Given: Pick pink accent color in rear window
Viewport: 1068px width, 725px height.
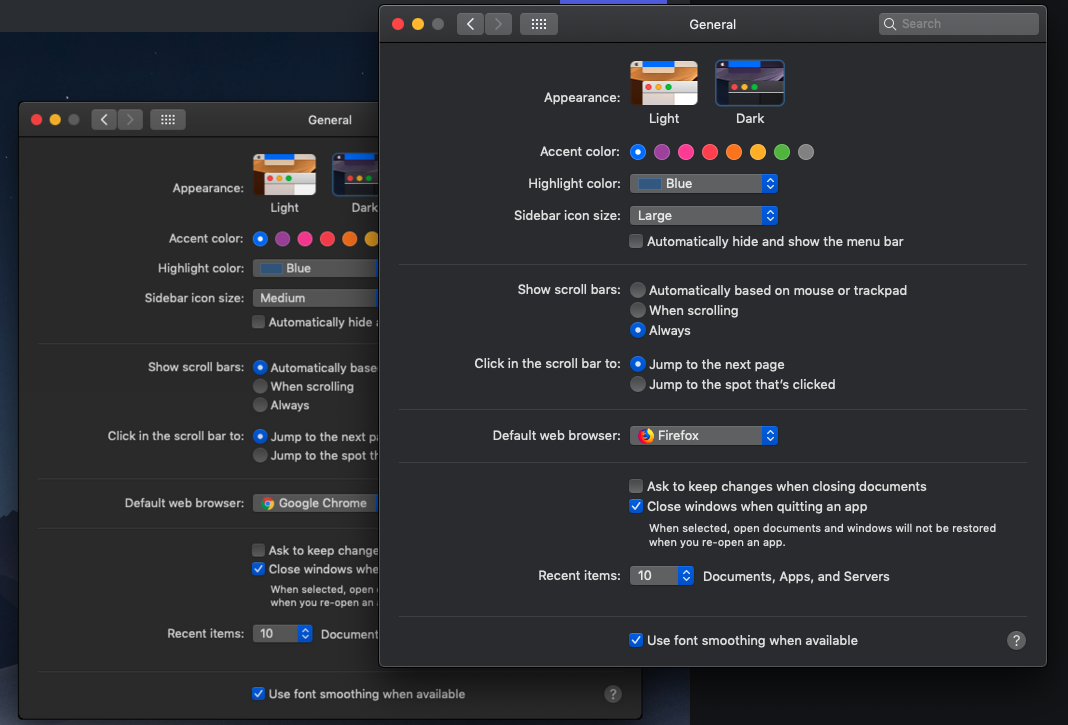Looking at the screenshot, I should [x=304, y=238].
